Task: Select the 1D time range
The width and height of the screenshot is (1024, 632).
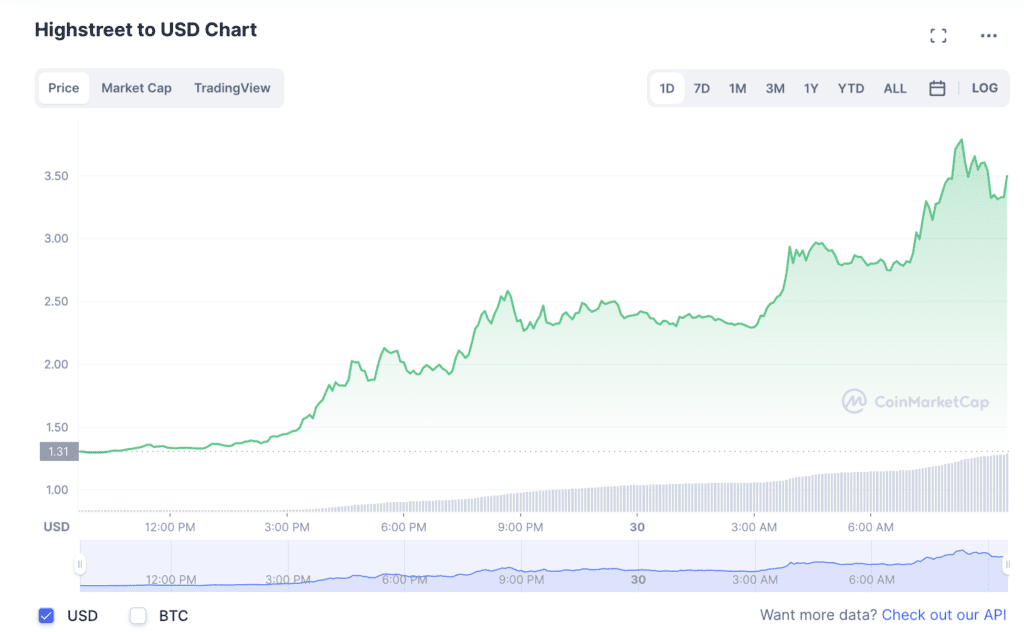Action: point(667,88)
